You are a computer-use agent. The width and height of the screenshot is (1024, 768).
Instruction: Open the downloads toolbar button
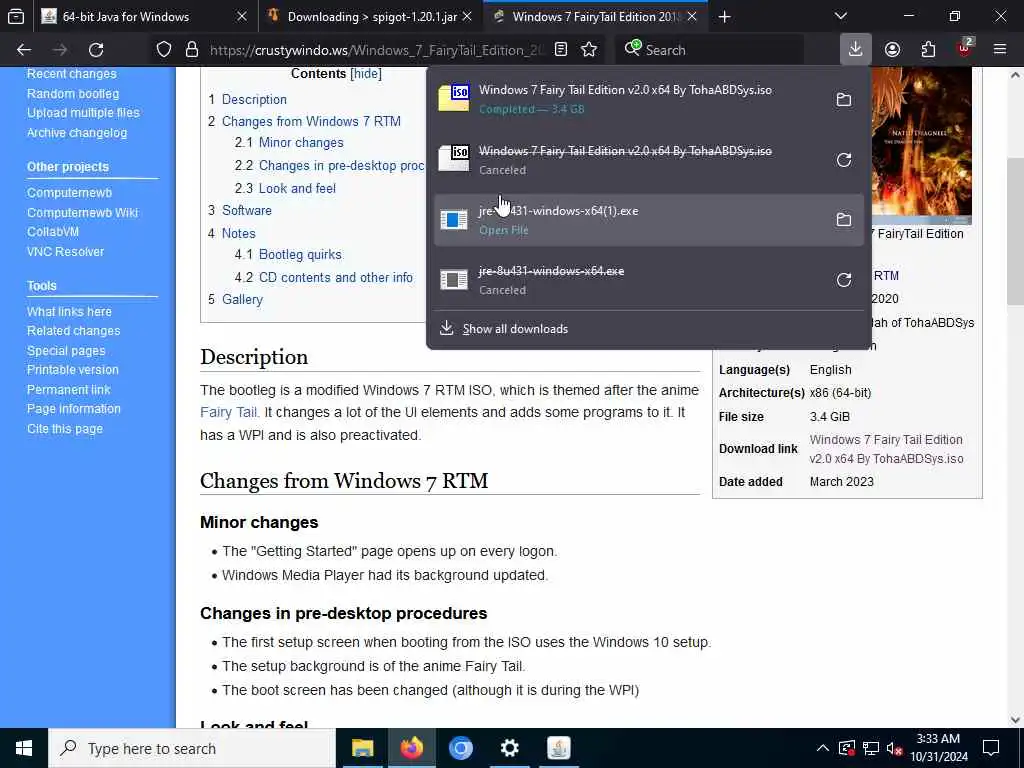(855, 50)
